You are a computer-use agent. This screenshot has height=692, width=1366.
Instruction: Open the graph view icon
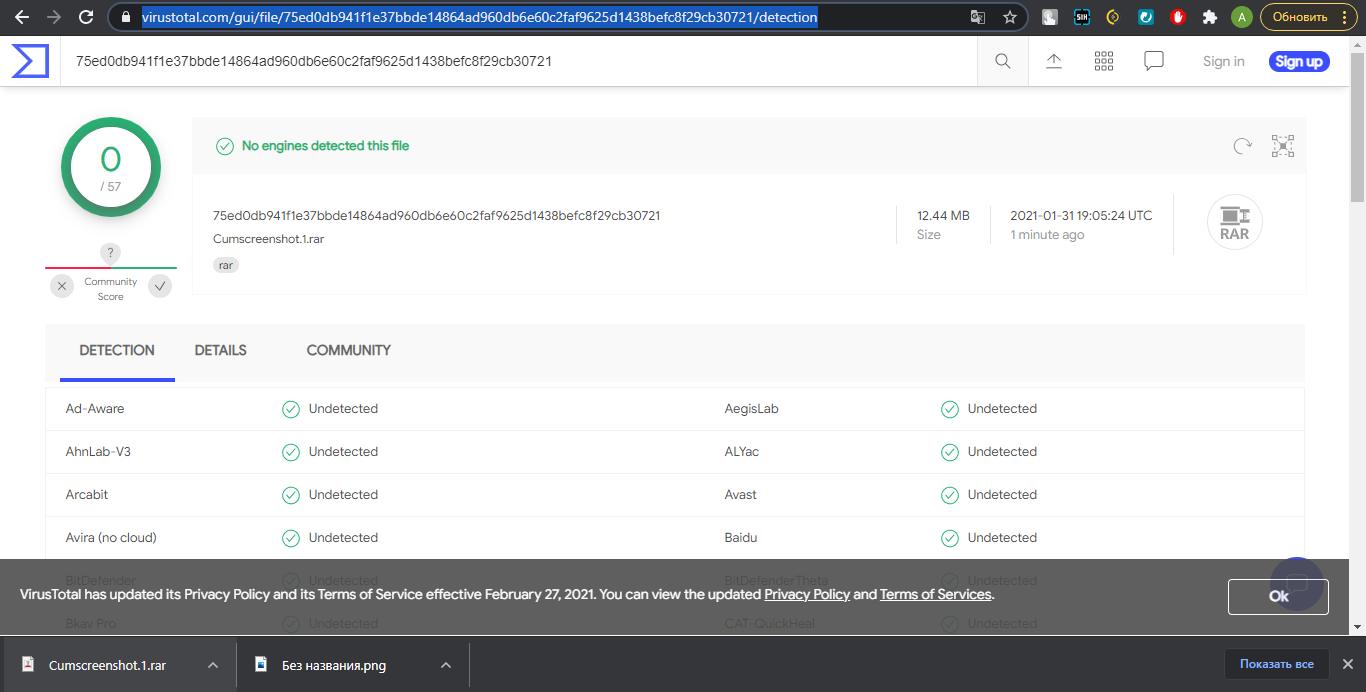(1283, 146)
